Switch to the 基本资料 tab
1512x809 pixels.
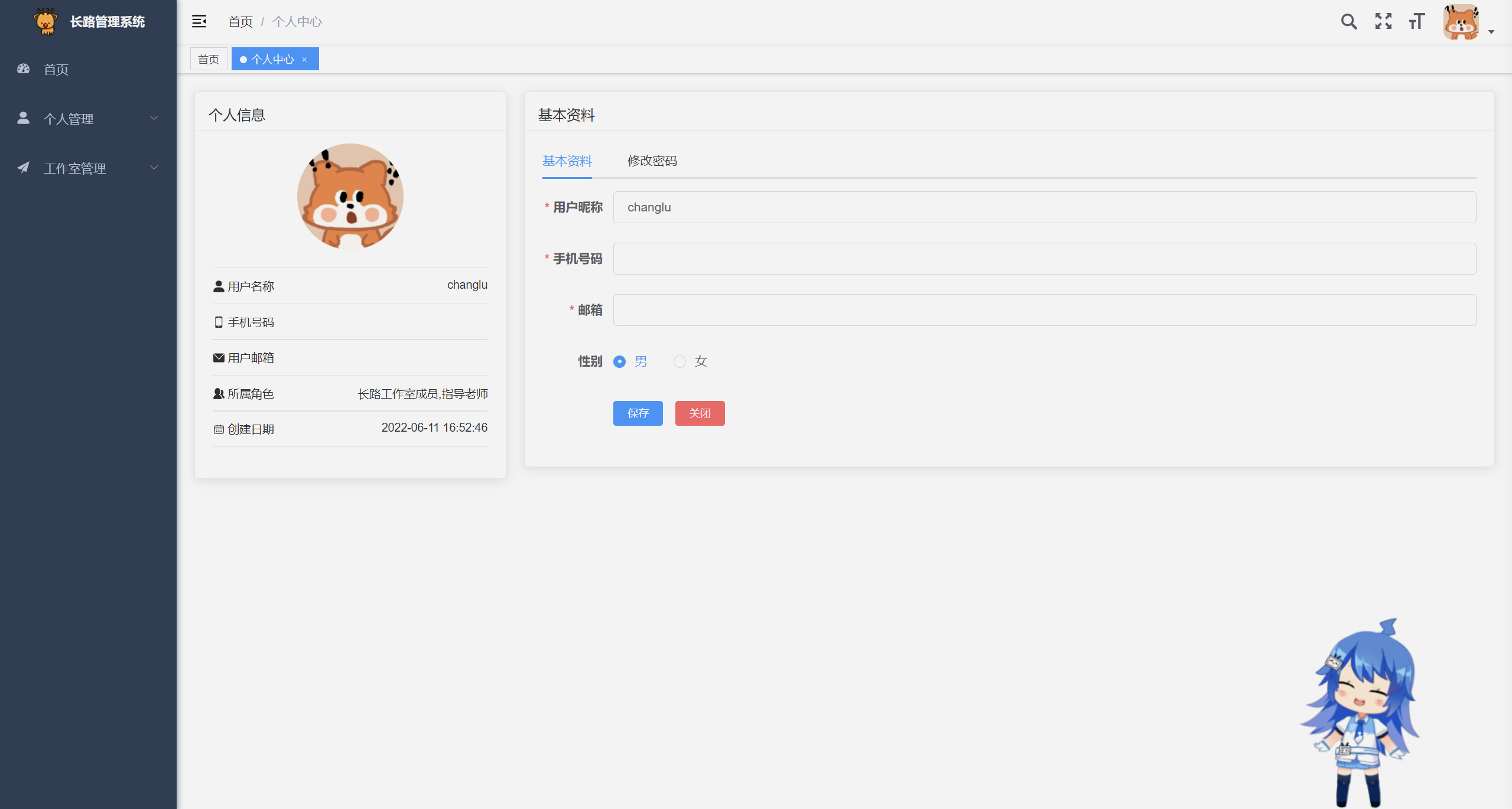[567, 161]
